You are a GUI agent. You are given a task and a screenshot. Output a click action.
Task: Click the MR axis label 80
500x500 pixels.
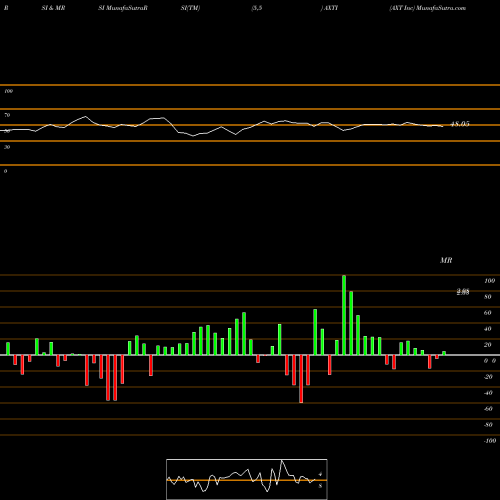(488, 297)
